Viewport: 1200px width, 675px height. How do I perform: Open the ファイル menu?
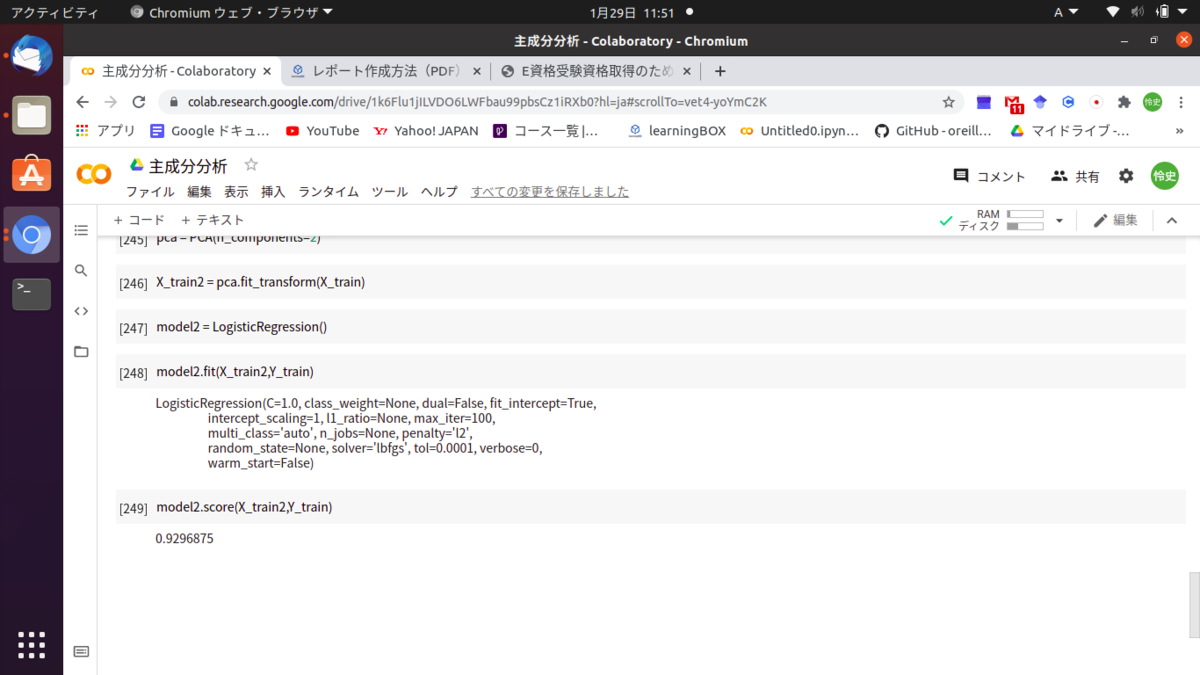pyautogui.click(x=150, y=192)
